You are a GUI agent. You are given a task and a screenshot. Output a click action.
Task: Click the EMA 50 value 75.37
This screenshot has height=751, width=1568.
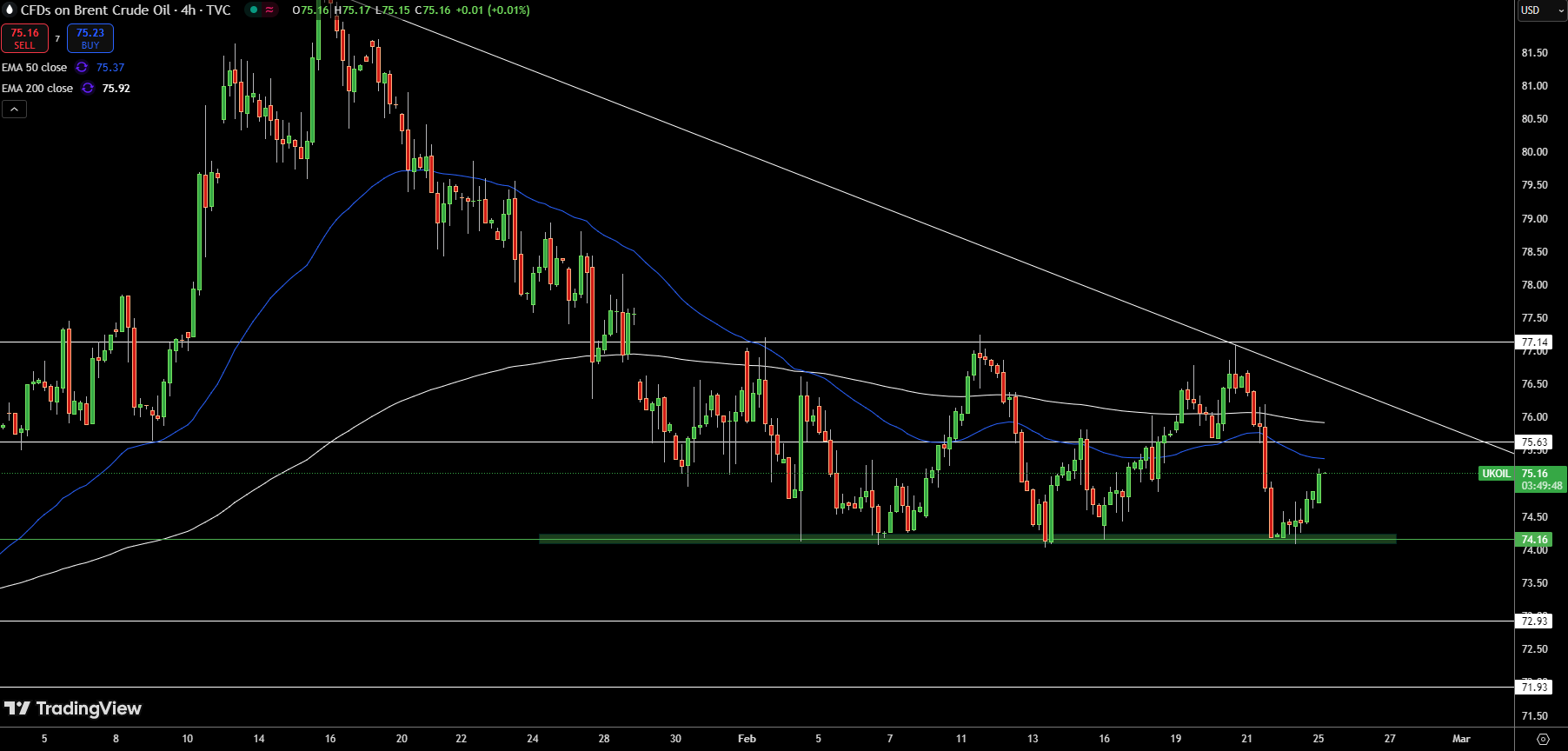(x=110, y=67)
